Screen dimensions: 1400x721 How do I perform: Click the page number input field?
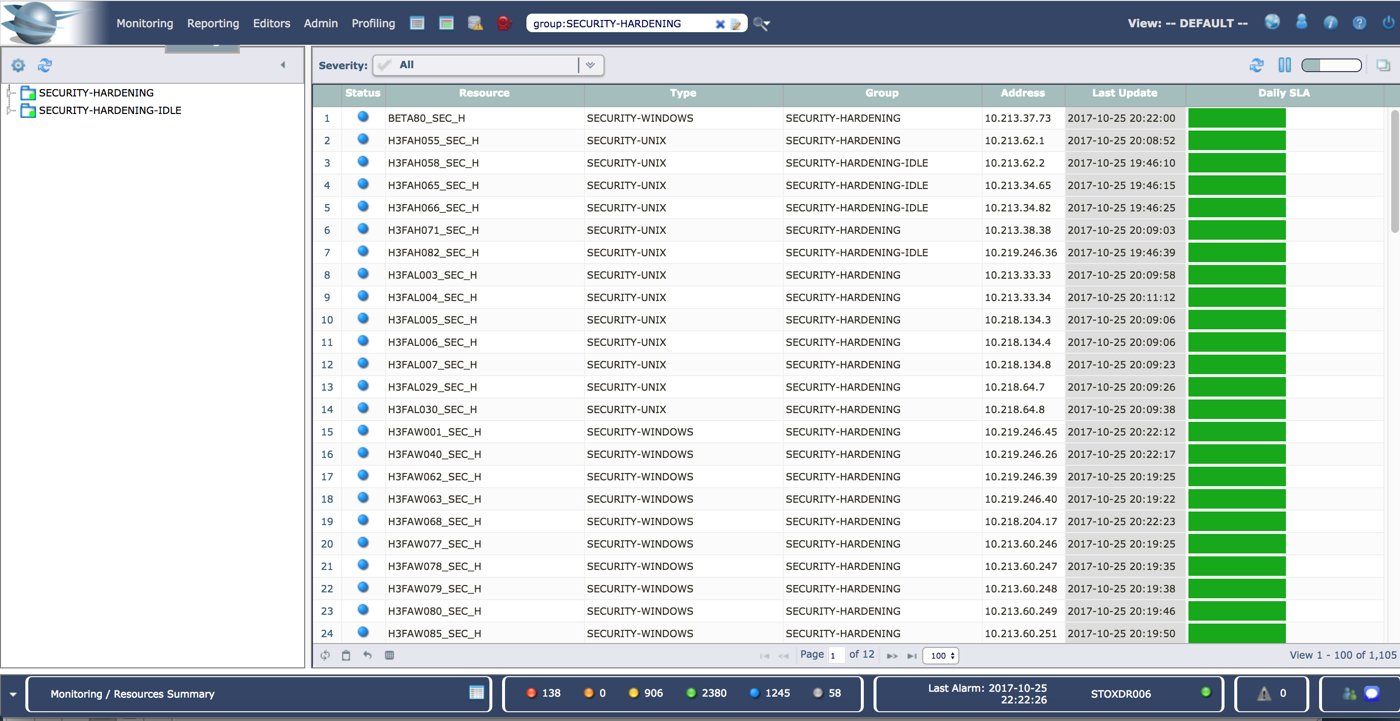[x=836, y=656]
